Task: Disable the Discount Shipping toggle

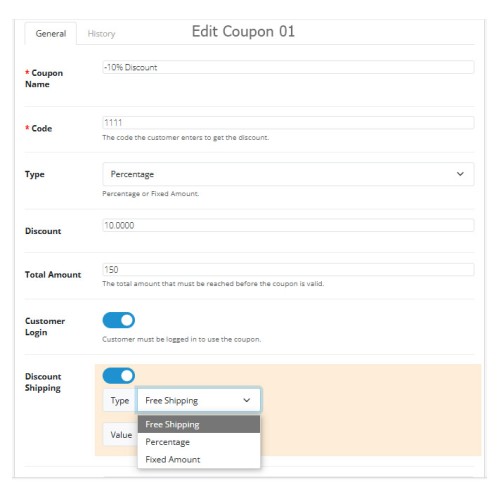Action: point(119,376)
